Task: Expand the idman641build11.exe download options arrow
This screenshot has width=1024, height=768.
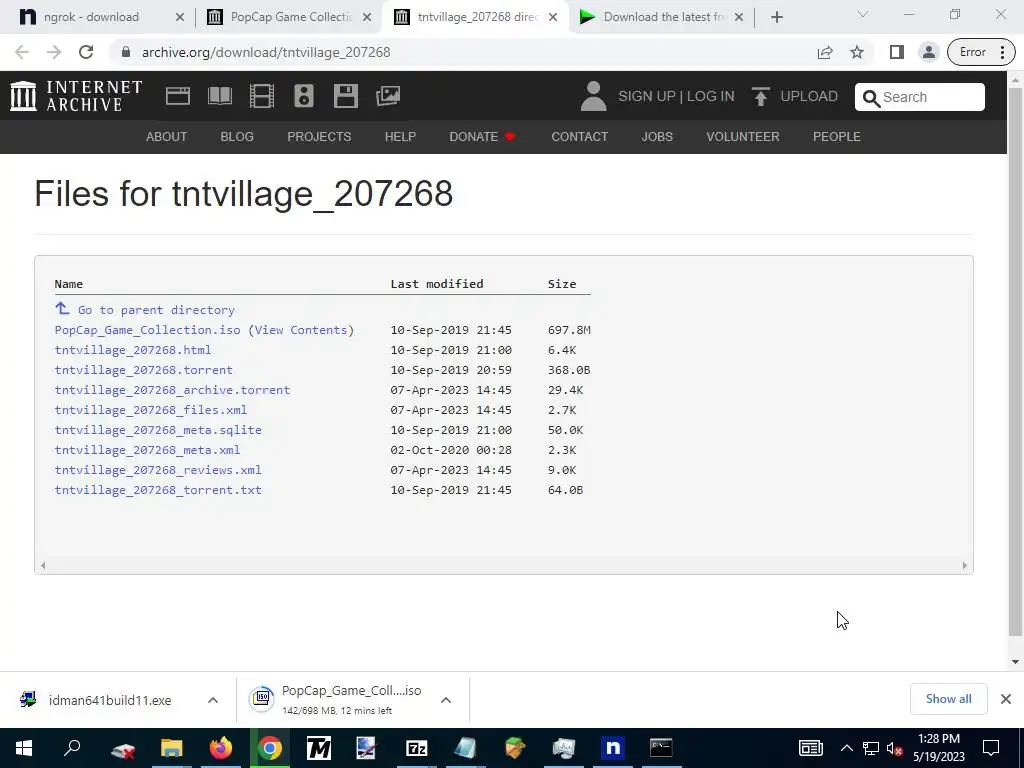Action: pyautogui.click(x=213, y=700)
